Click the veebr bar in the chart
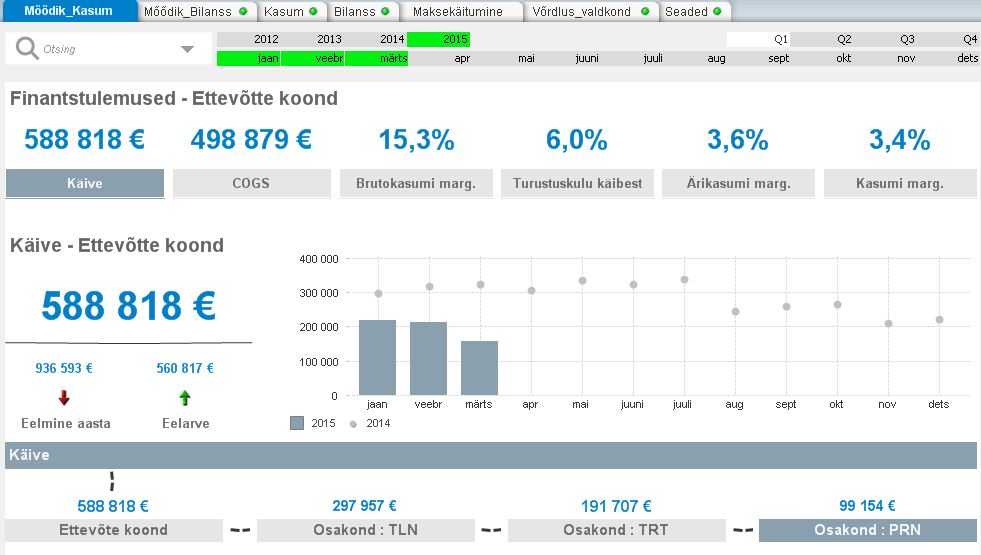The height and width of the screenshot is (555, 981). click(x=428, y=358)
